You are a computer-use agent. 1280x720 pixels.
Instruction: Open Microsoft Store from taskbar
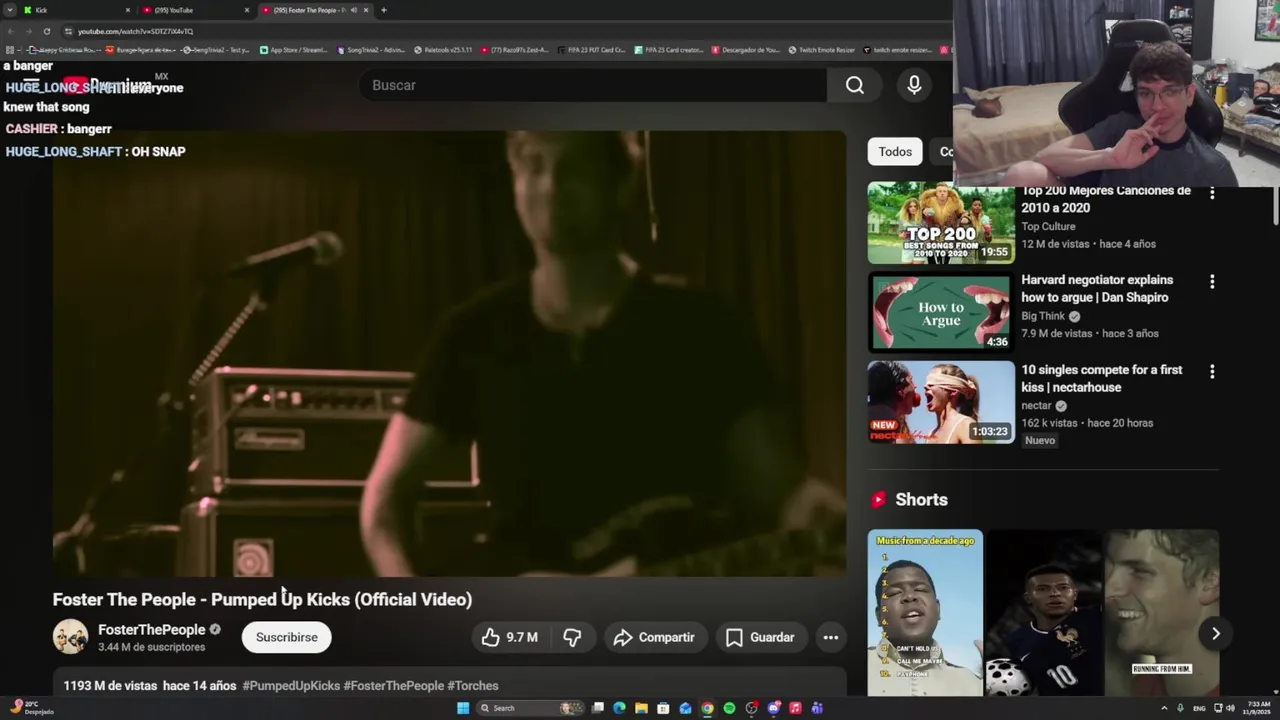click(663, 708)
